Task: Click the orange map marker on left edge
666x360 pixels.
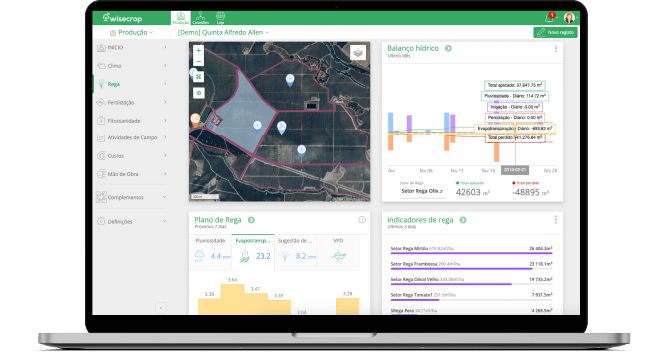Action: pos(195,119)
